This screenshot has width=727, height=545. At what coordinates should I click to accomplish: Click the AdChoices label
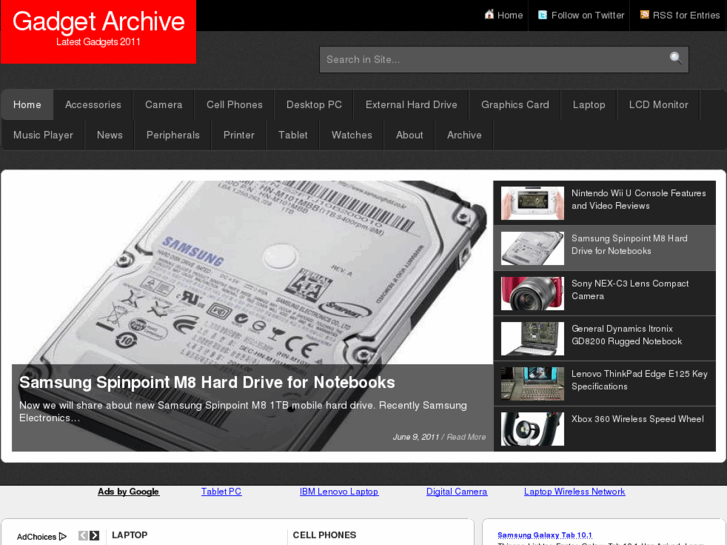[36, 537]
